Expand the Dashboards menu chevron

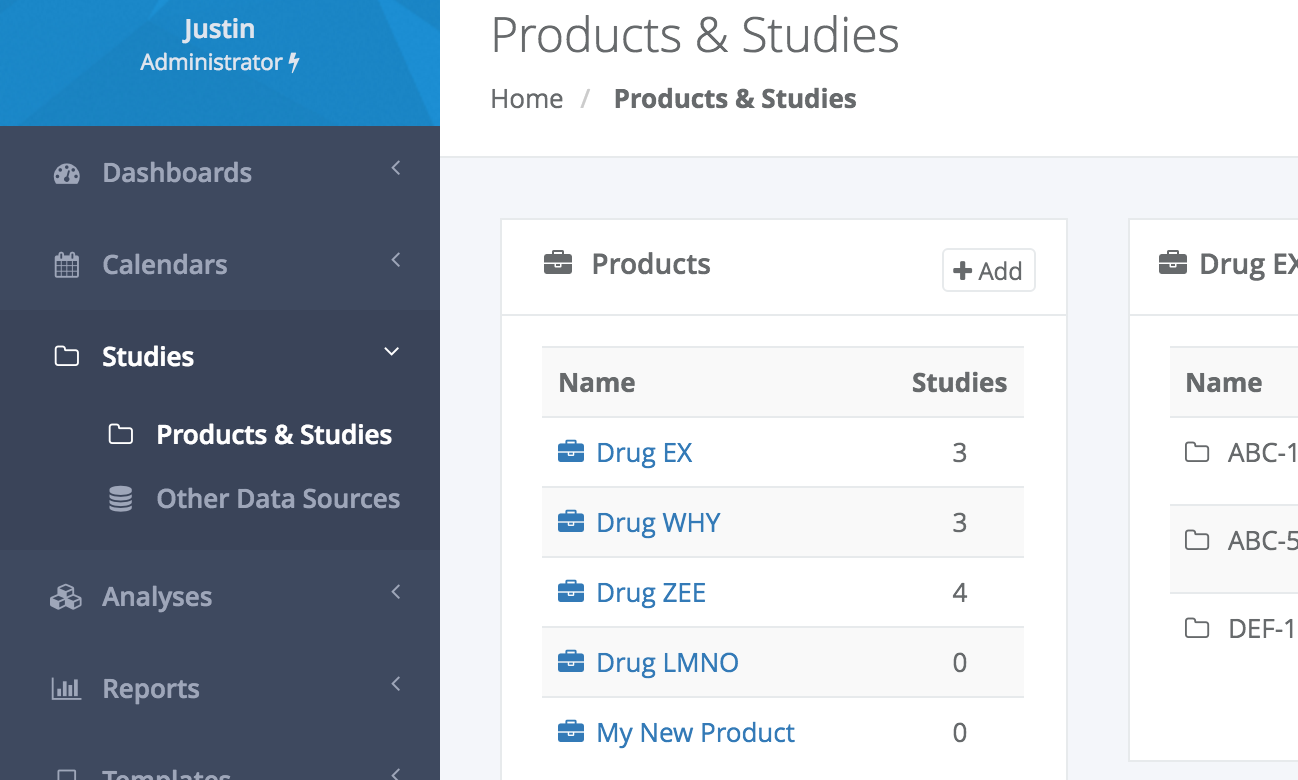pos(396,168)
